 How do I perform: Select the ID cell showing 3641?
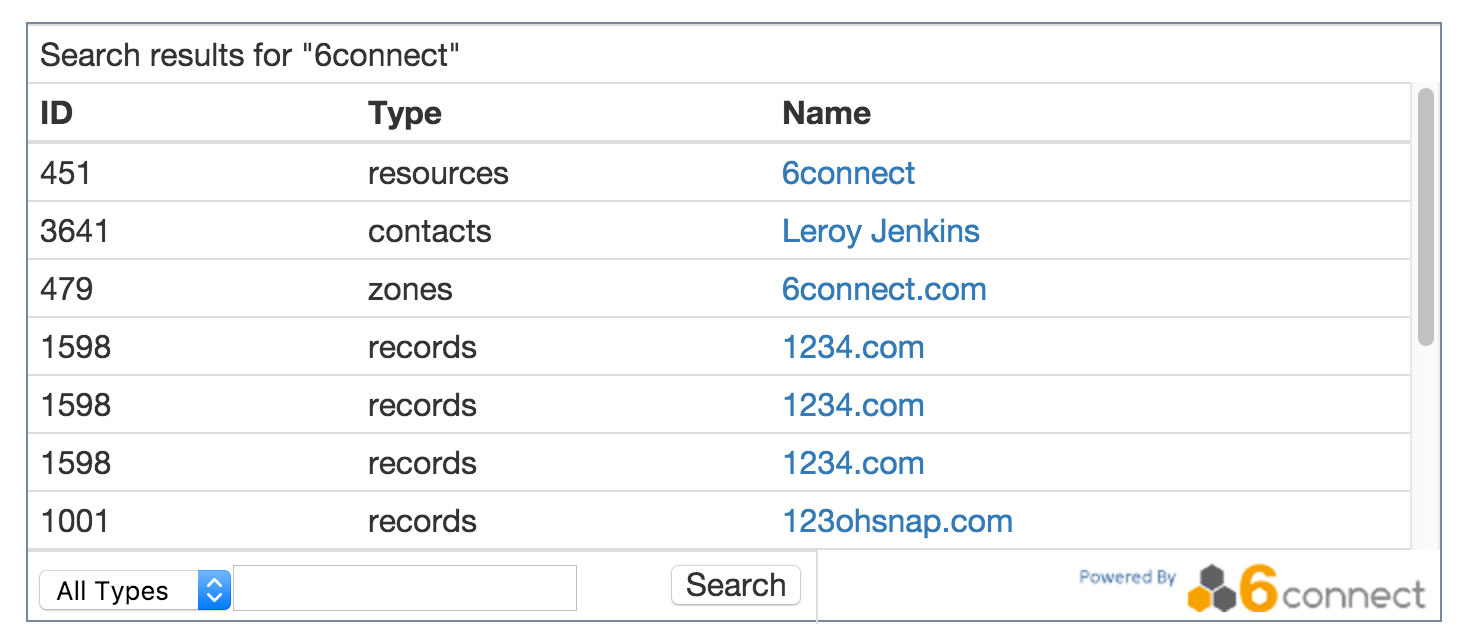pyautogui.click(x=74, y=231)
